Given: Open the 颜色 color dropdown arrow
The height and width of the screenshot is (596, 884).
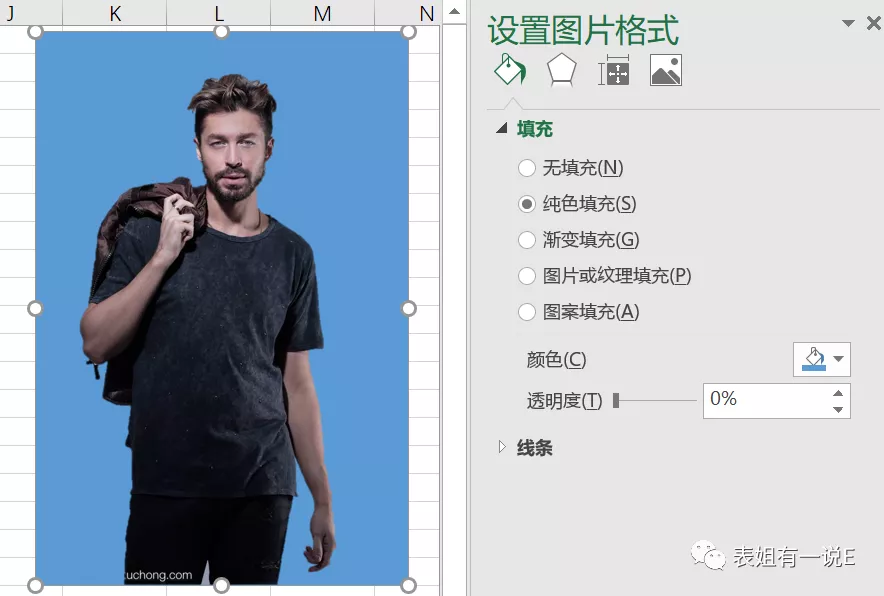Looking at the screenshot, I should [839, 359].
